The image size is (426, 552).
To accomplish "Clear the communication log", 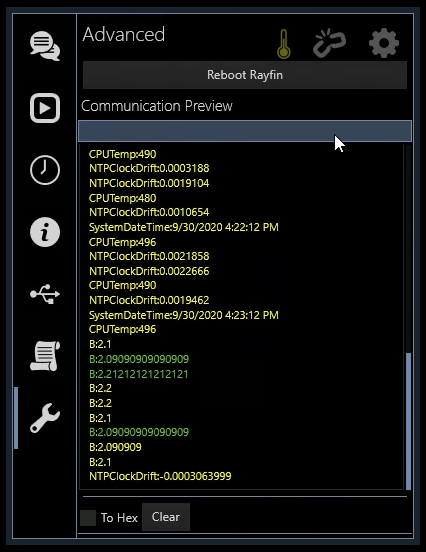I will pyautogui.click(x=165, y=517).
